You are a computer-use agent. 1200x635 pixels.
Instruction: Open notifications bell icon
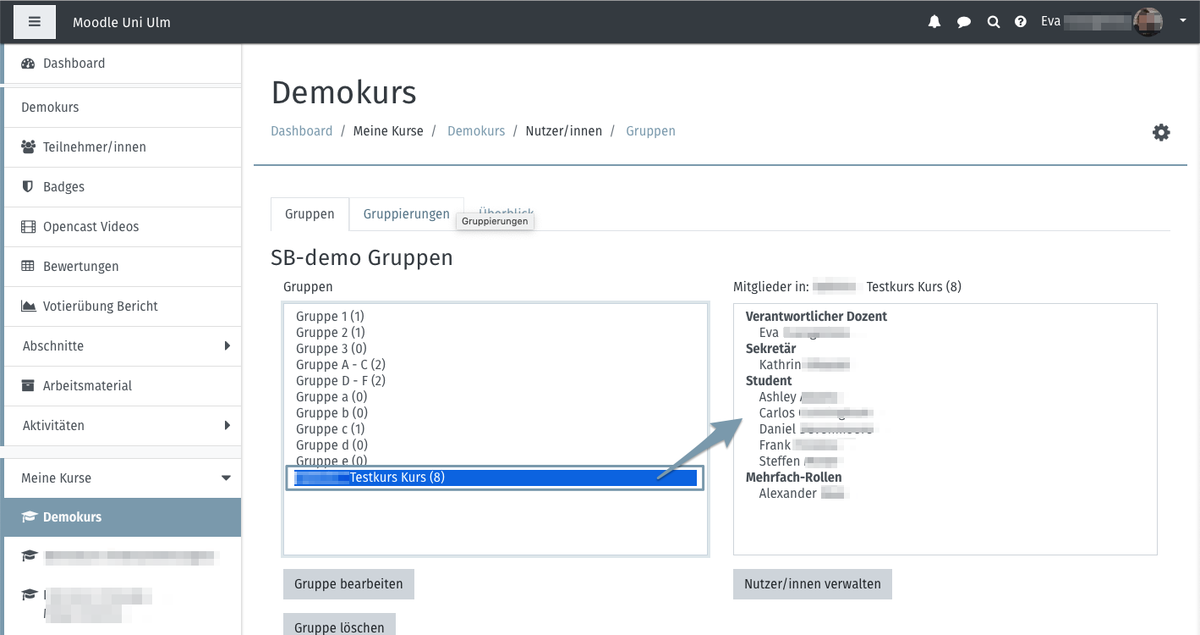934,22
